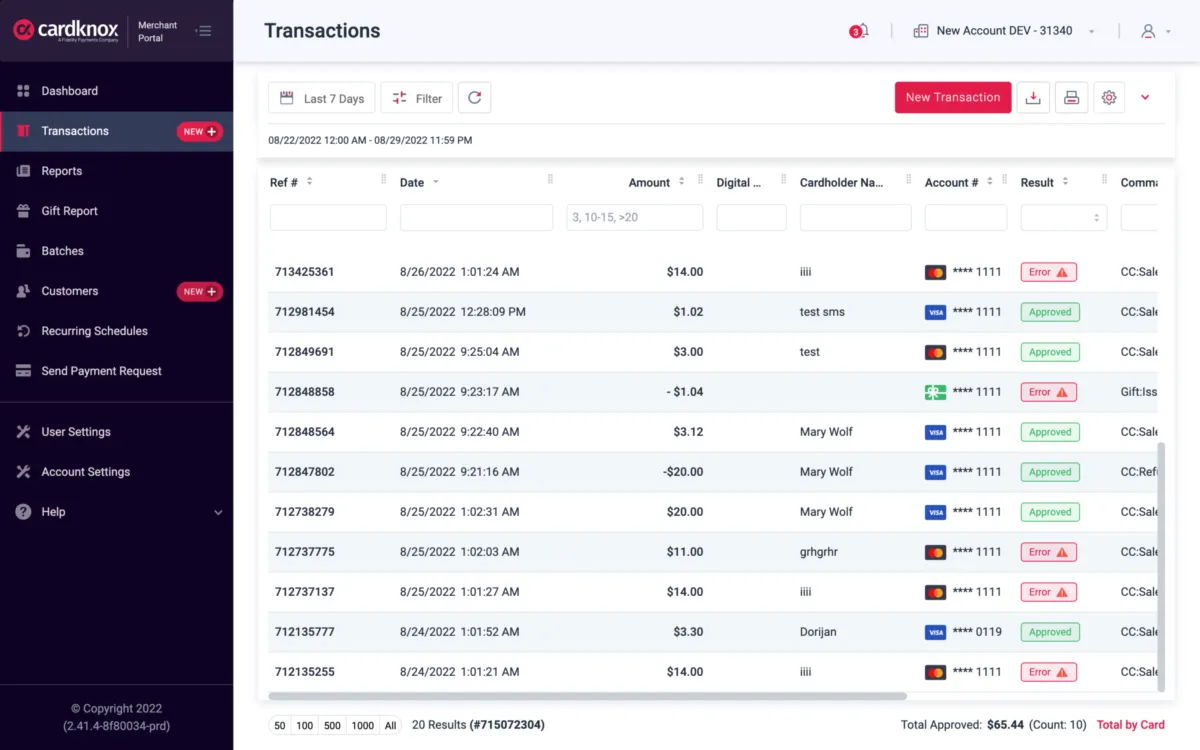Click the New Transaction button
This screenshot has height=750, width=1200.
[x=953, y=98]
